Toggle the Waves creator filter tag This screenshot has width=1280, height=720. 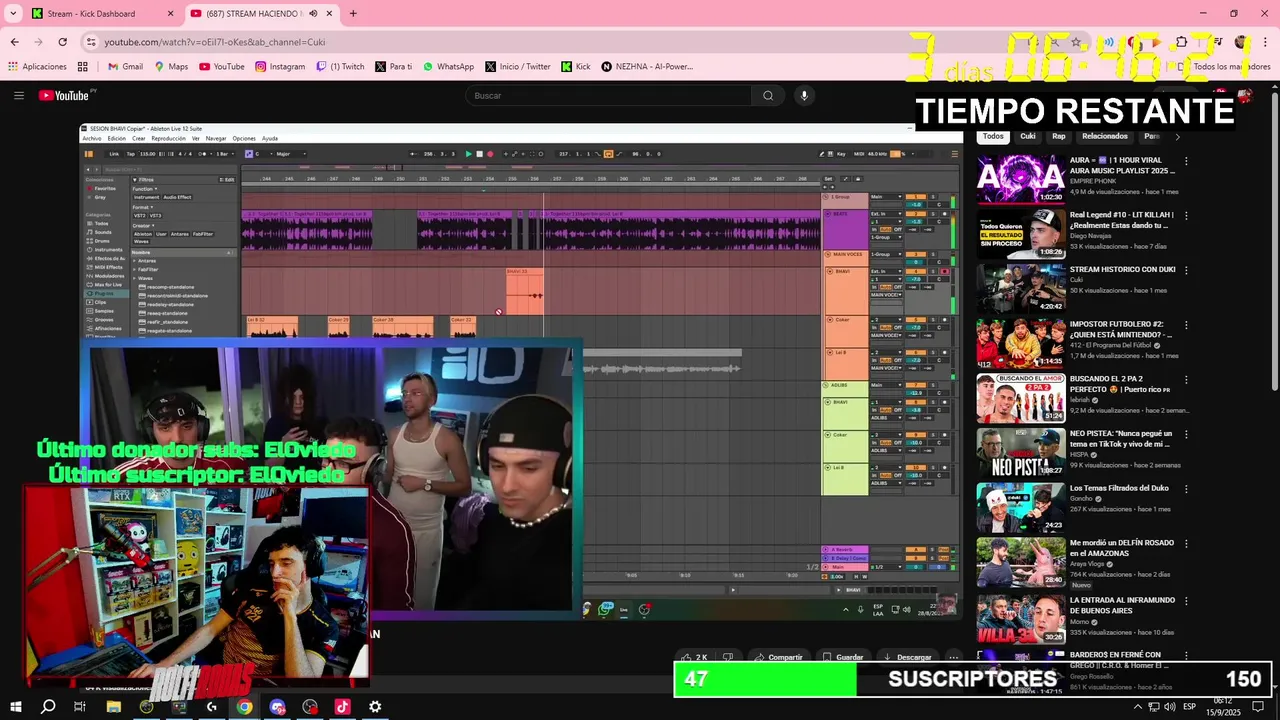pyautogui.click(x=141, y=241)
